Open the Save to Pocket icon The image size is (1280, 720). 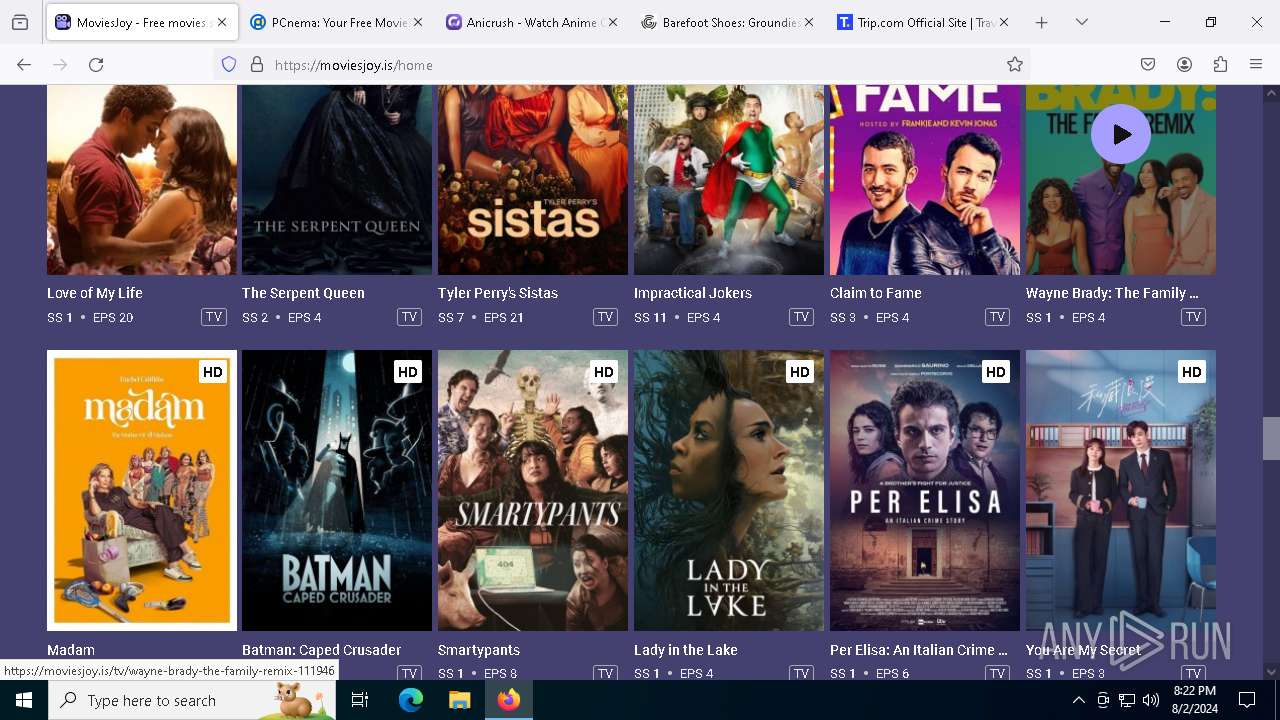click(1148, 64)
